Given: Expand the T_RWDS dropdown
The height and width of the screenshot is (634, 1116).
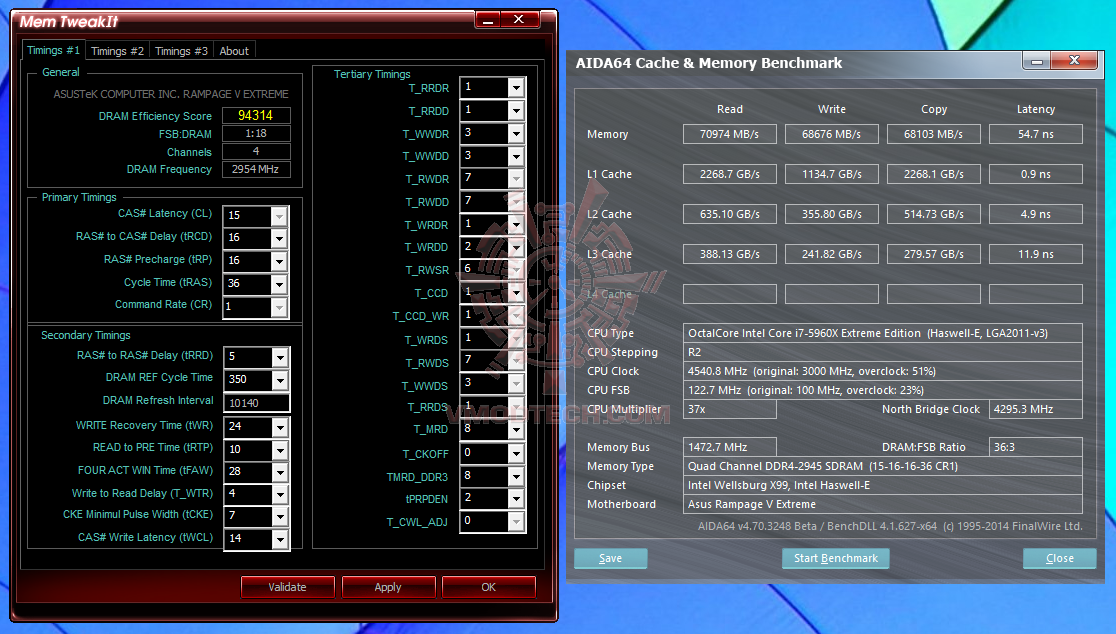Looking at the screenshot, I should point(517,361).
